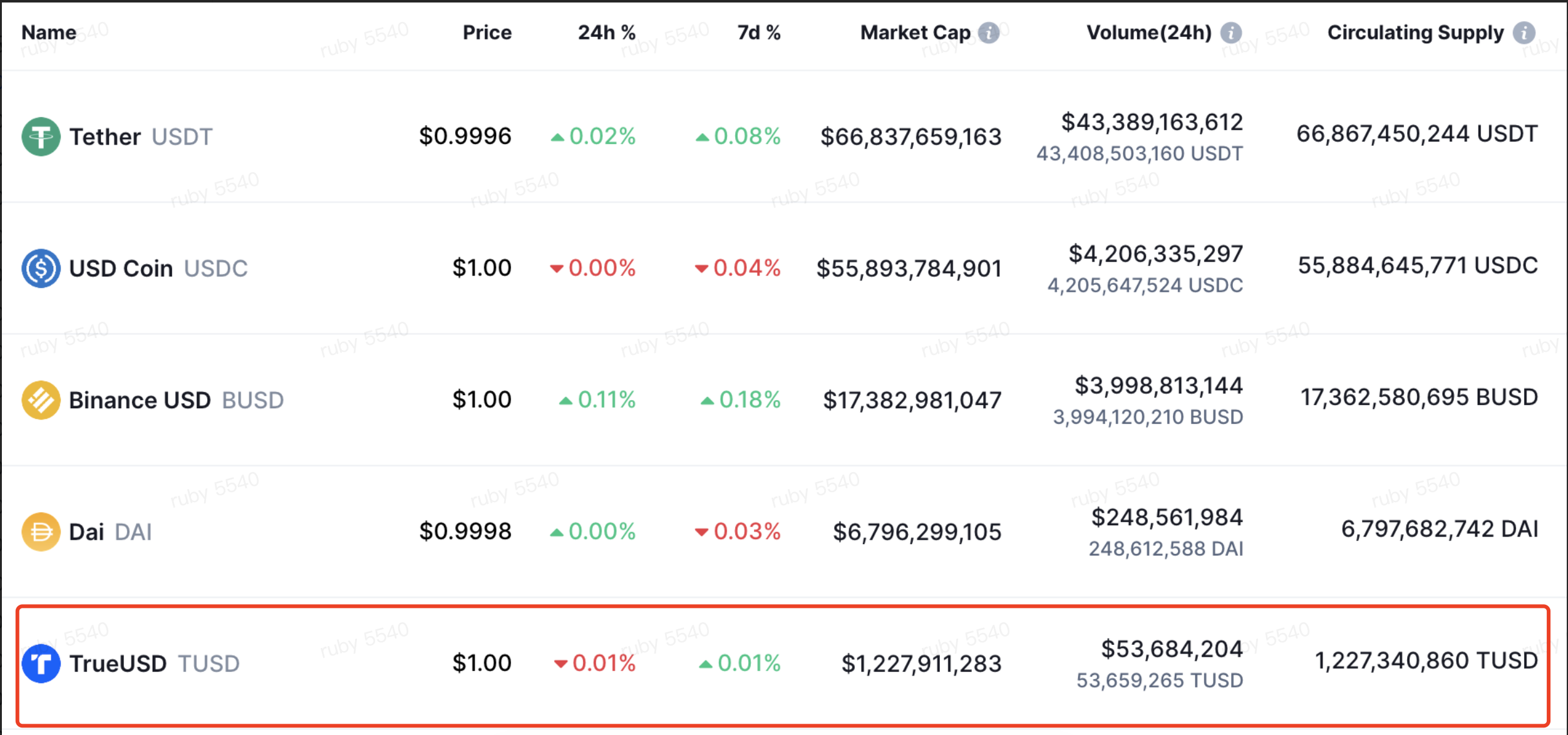The width and height of the screenshot is (1568, 735).
Task: Open the TrueUSD TUSD name link
Action: pyautogui.click(x=154, y=663)
